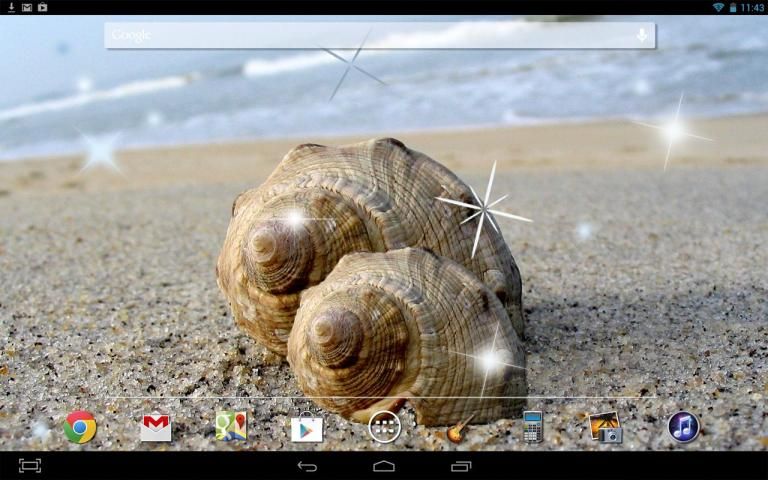Tap the download notification icon

[9, 7]
